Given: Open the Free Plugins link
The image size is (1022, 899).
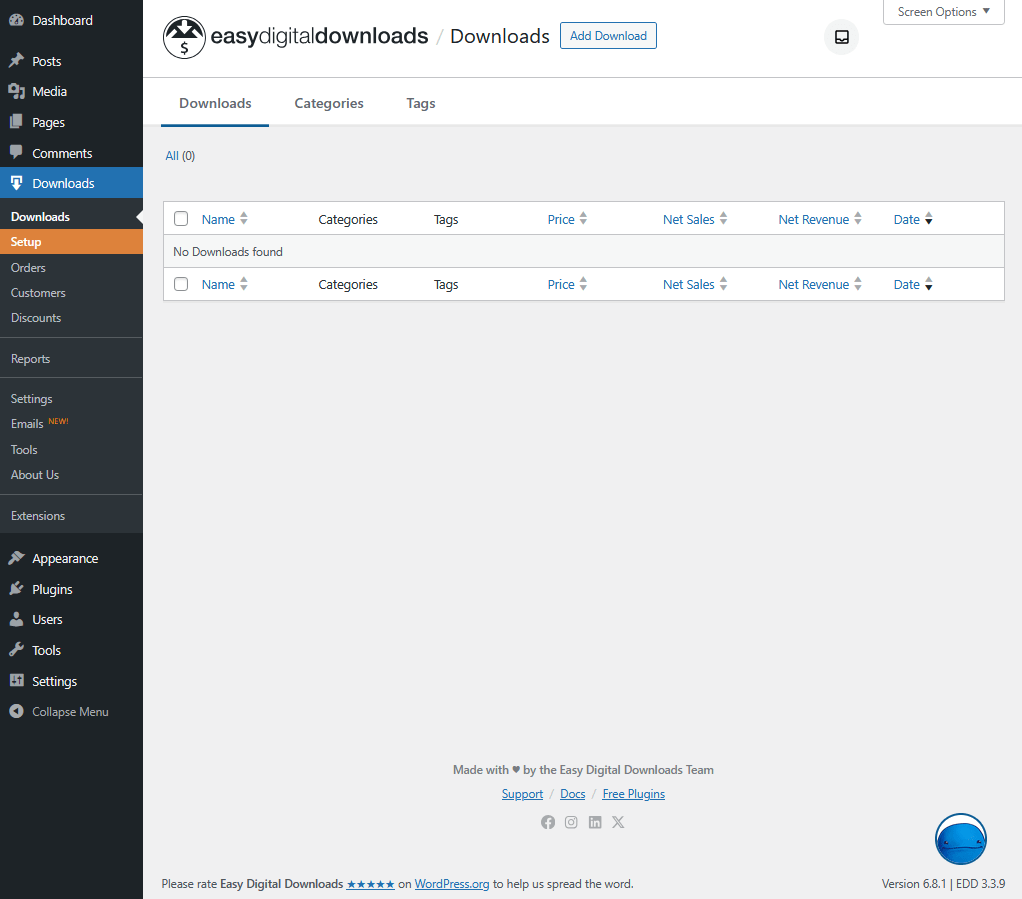Looking at the screenshot, I should pyautogui.click(x=634, y=793).
